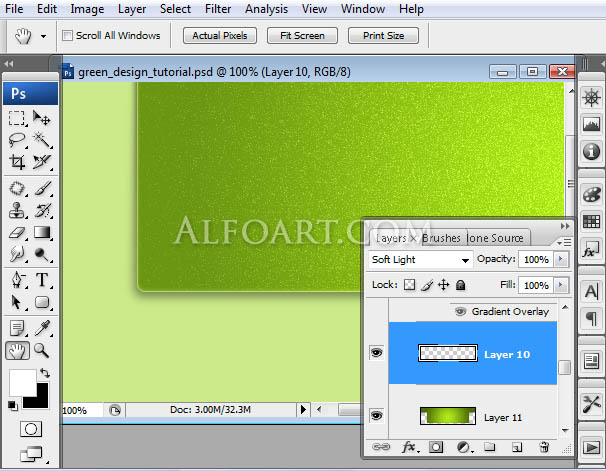The image size is (606, 471).
Task: Select the Magic Wand tool
Action: [41, 140]
